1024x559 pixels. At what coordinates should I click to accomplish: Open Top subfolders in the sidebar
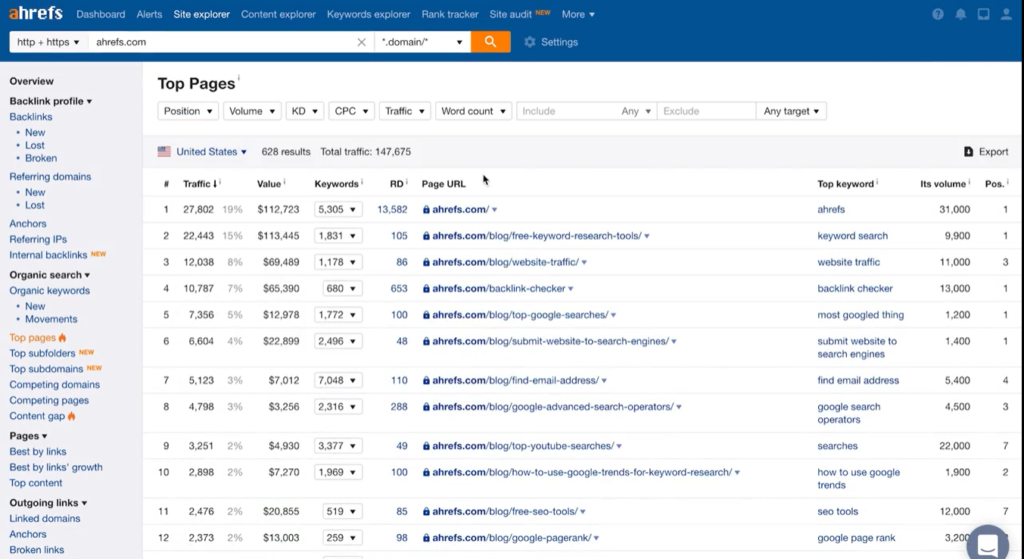[x=42, y=353]
